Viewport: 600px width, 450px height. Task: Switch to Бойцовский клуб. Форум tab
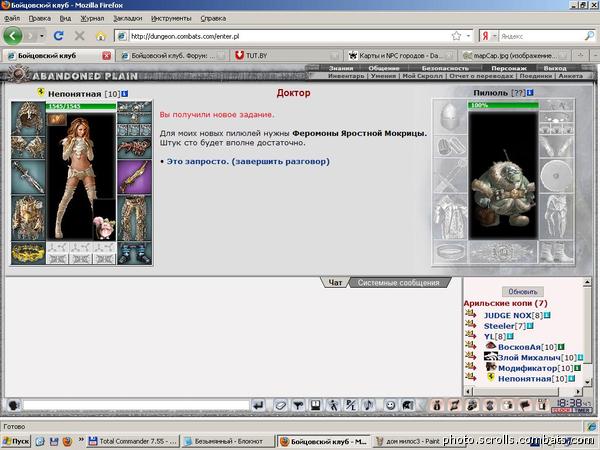(172, 55)
